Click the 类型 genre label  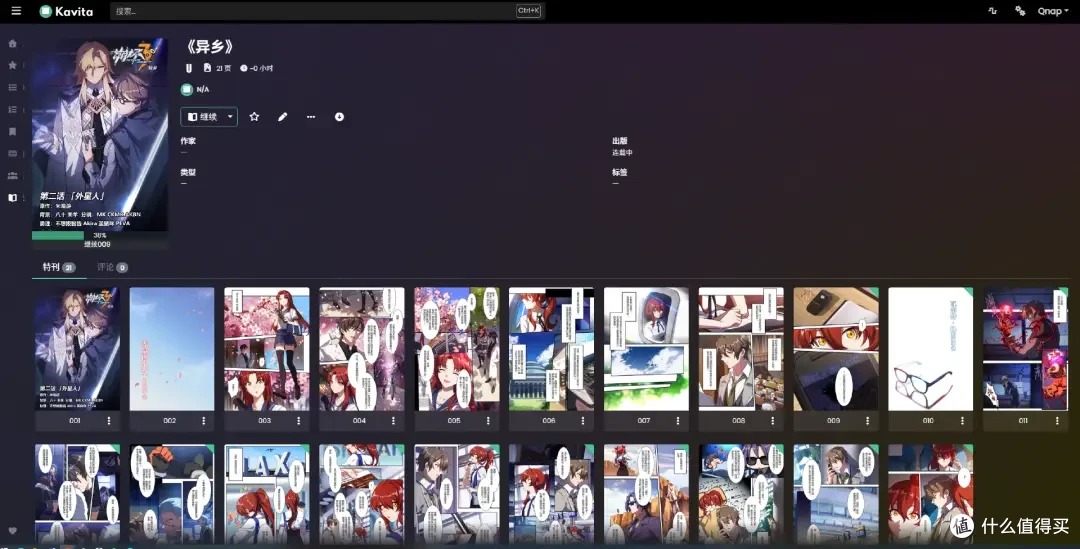(x=188, y=172)
